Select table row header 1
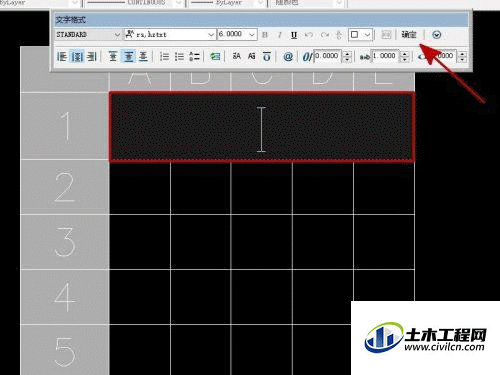This screenshot has height=375, width=500. [65, 126]
